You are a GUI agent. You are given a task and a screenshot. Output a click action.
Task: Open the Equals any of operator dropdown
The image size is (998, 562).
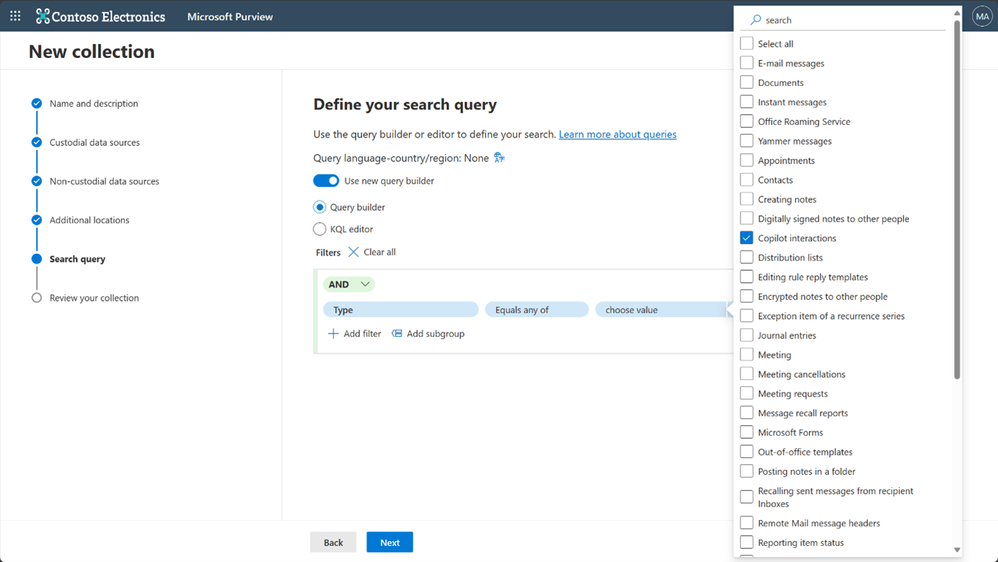536,310
